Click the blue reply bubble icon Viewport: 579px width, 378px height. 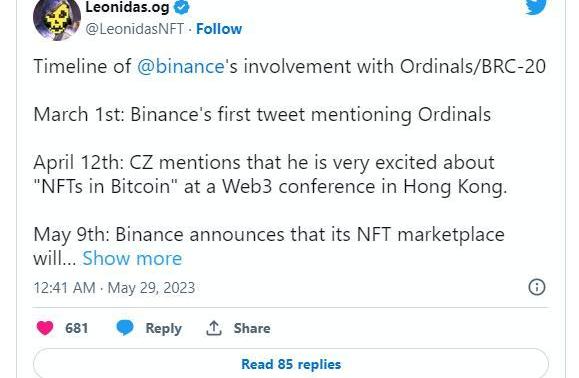click(x=125, y=328)
